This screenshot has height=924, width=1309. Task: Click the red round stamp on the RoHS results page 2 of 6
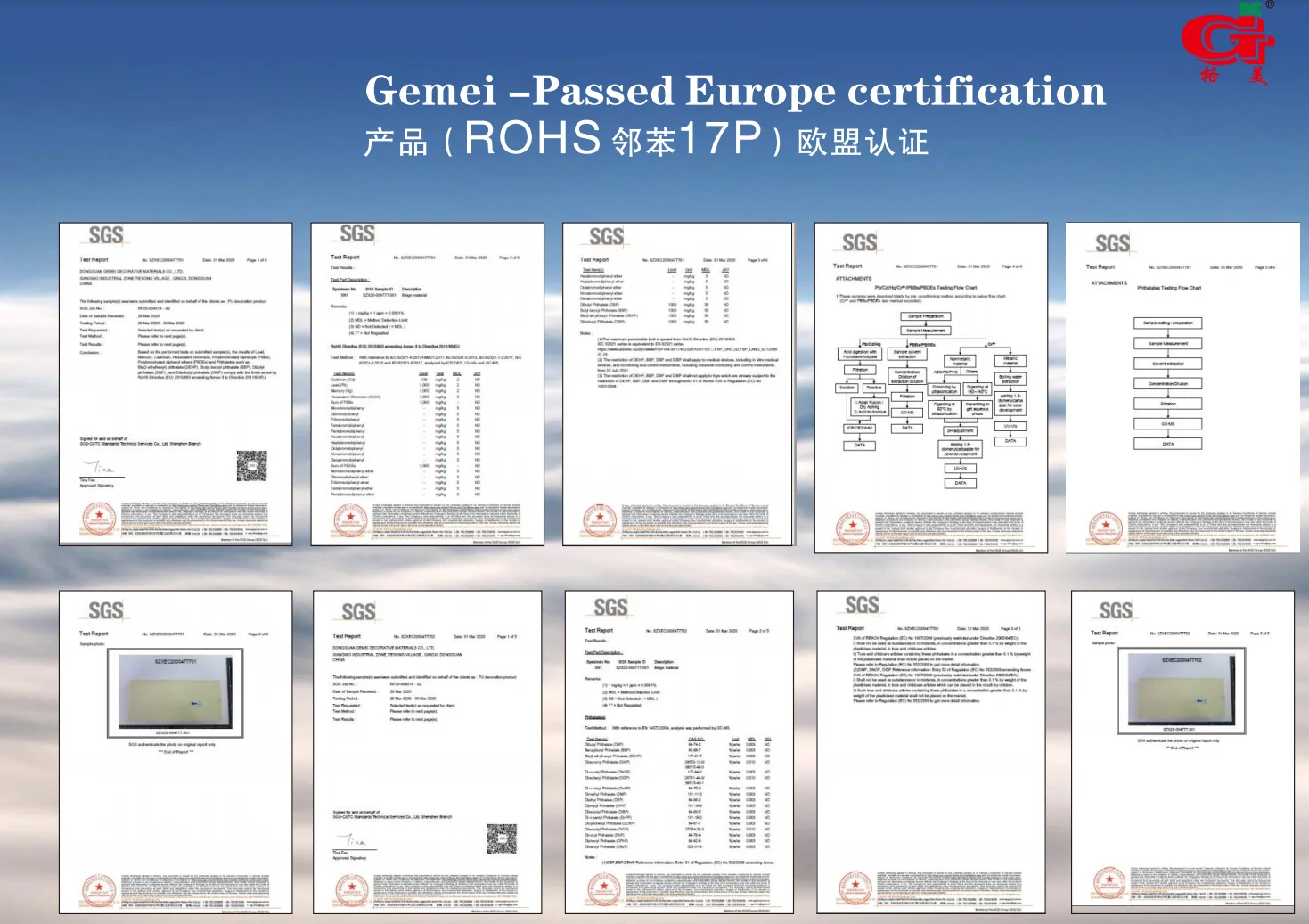click(x=350, y=519)
